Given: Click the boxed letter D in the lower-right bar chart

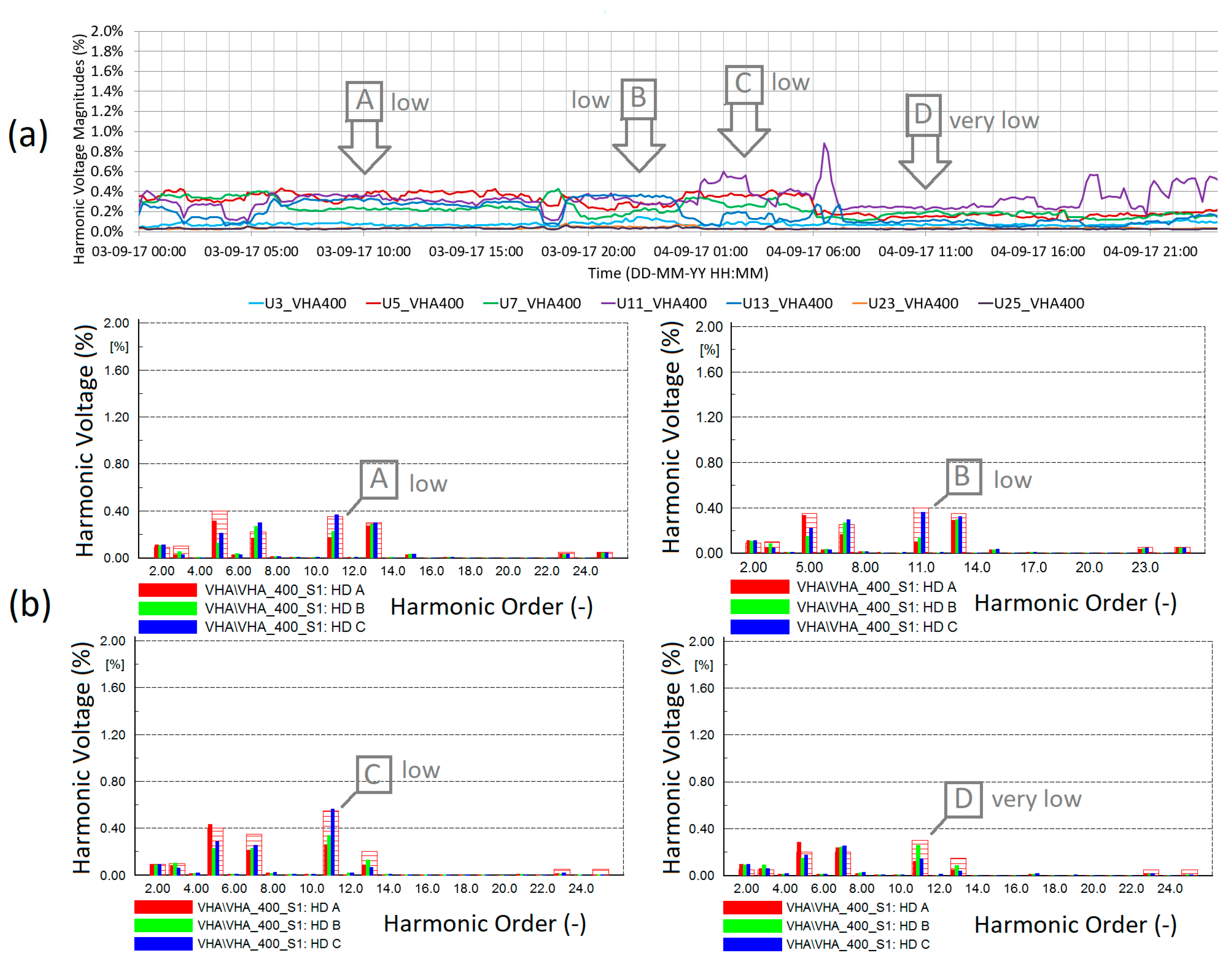Looking at the screenshot, I should click(964, 799).
